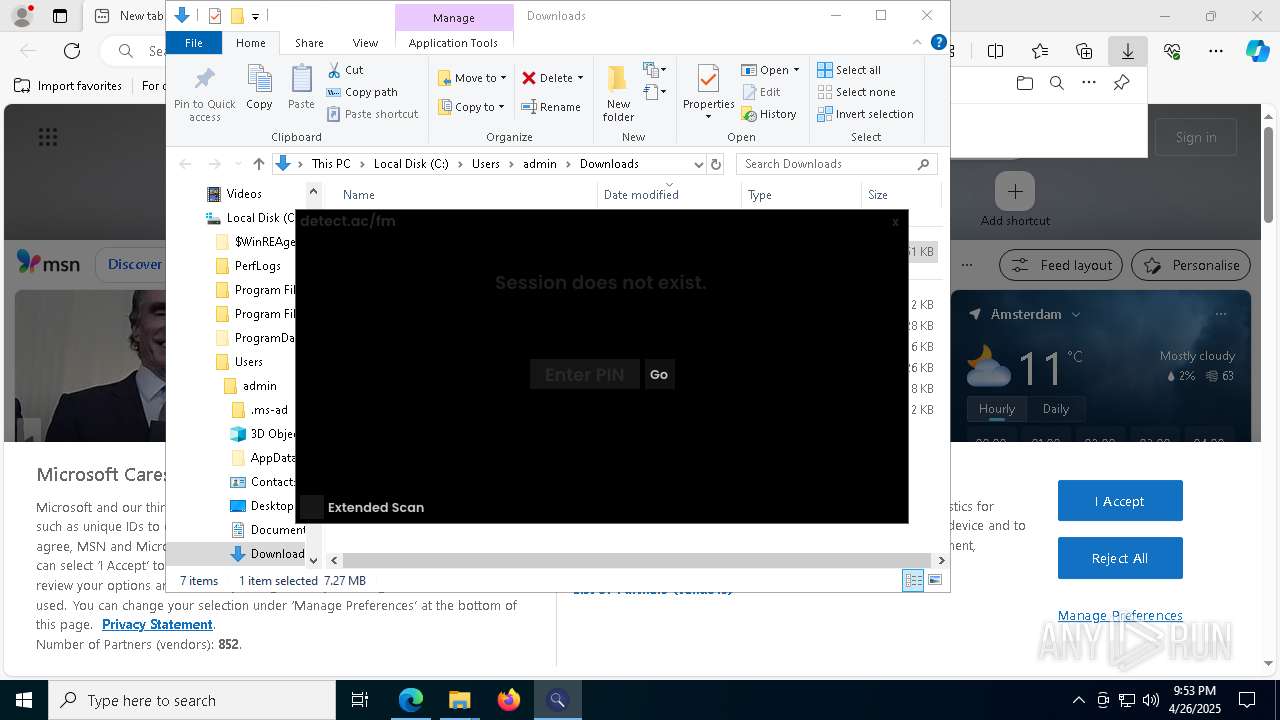1280x720 pixels.
Task: Launch Firefox from taskbar
Action: (508, 700)
